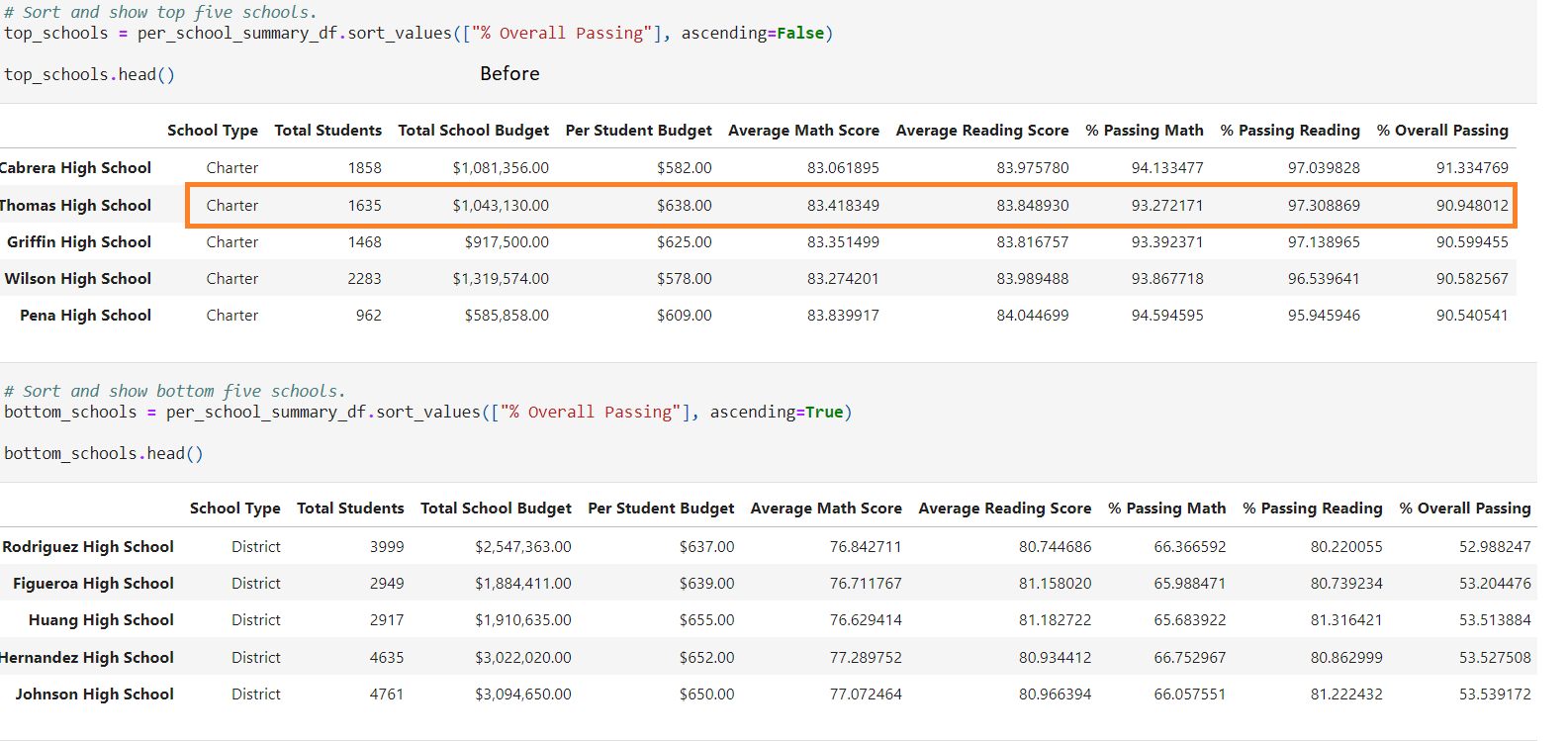
Task: Click the bottom table's % Passing Math header
Action: point(1167,509)
